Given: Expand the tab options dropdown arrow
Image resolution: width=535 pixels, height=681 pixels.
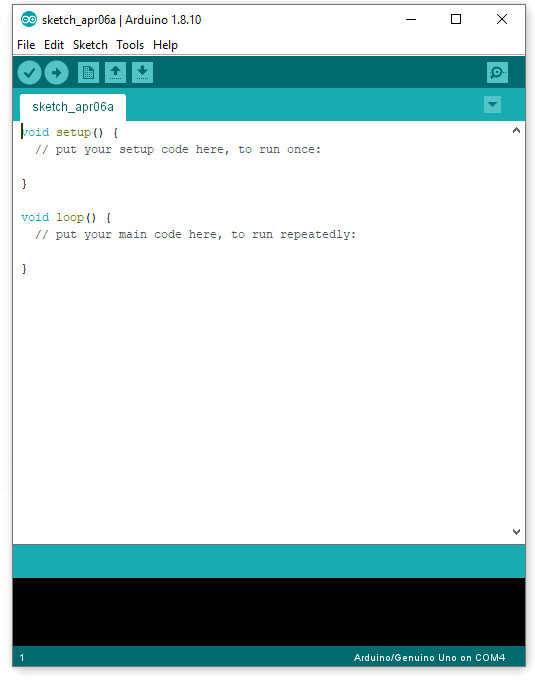Looking at the screenshot, I should click(x=492, y=105).
